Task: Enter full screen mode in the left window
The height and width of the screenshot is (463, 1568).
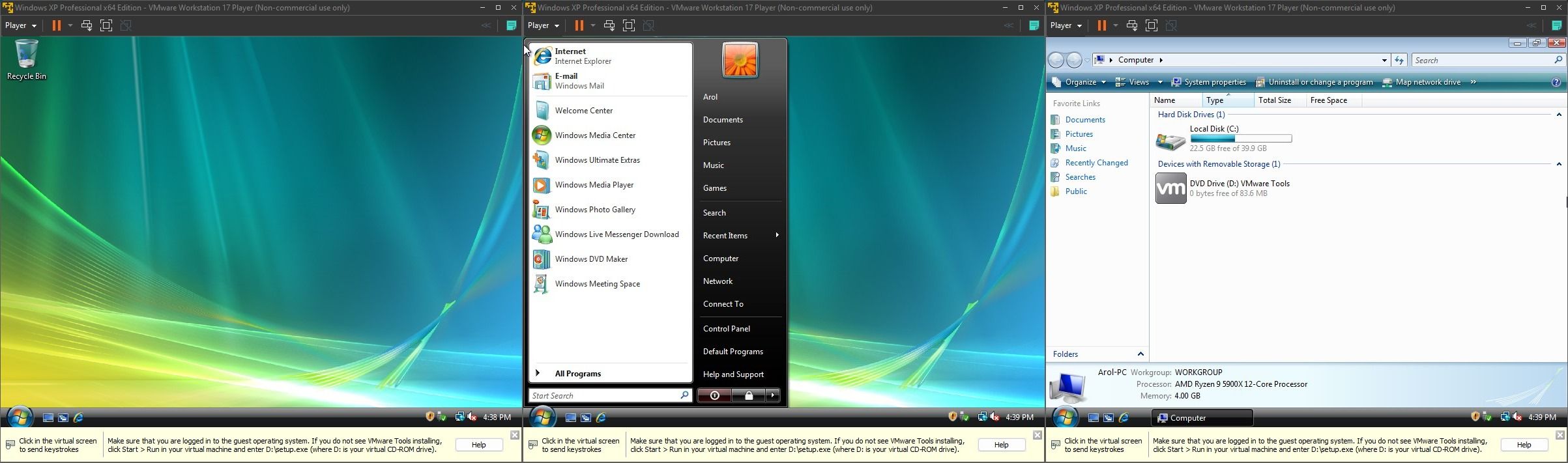Action: pyautogui.click(x=106, y=25)
